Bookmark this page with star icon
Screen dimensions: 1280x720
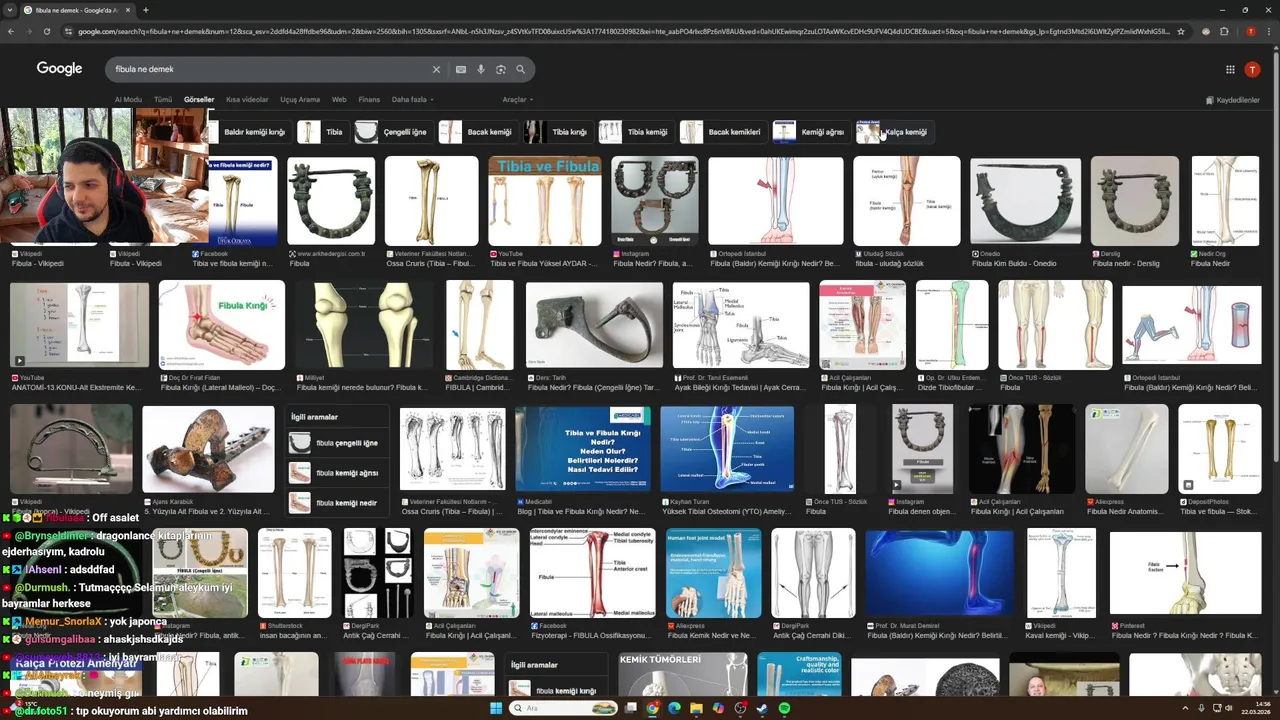coord(1181,31)
